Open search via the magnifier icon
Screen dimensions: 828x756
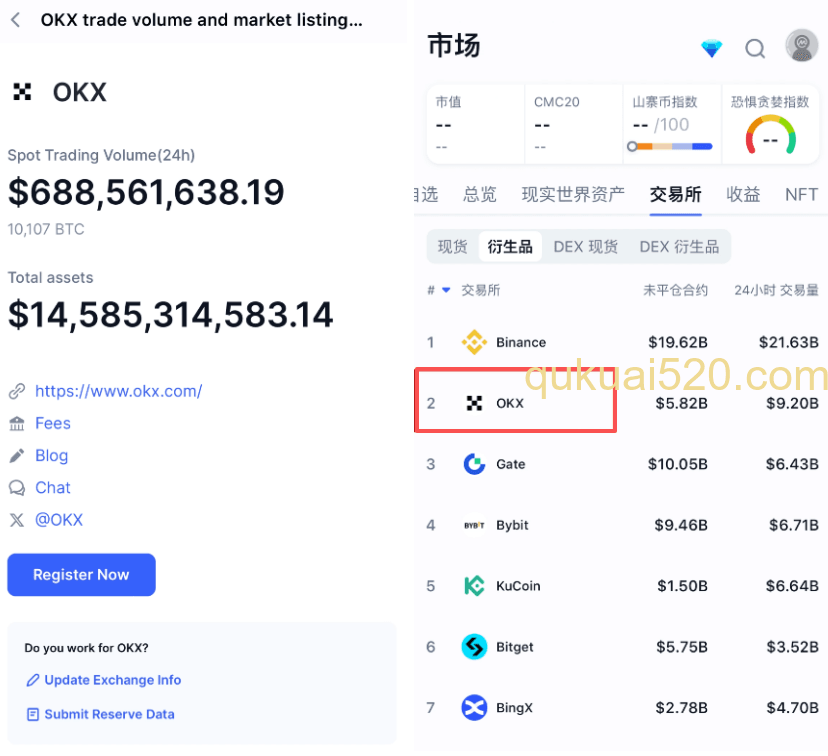[755, 49]
